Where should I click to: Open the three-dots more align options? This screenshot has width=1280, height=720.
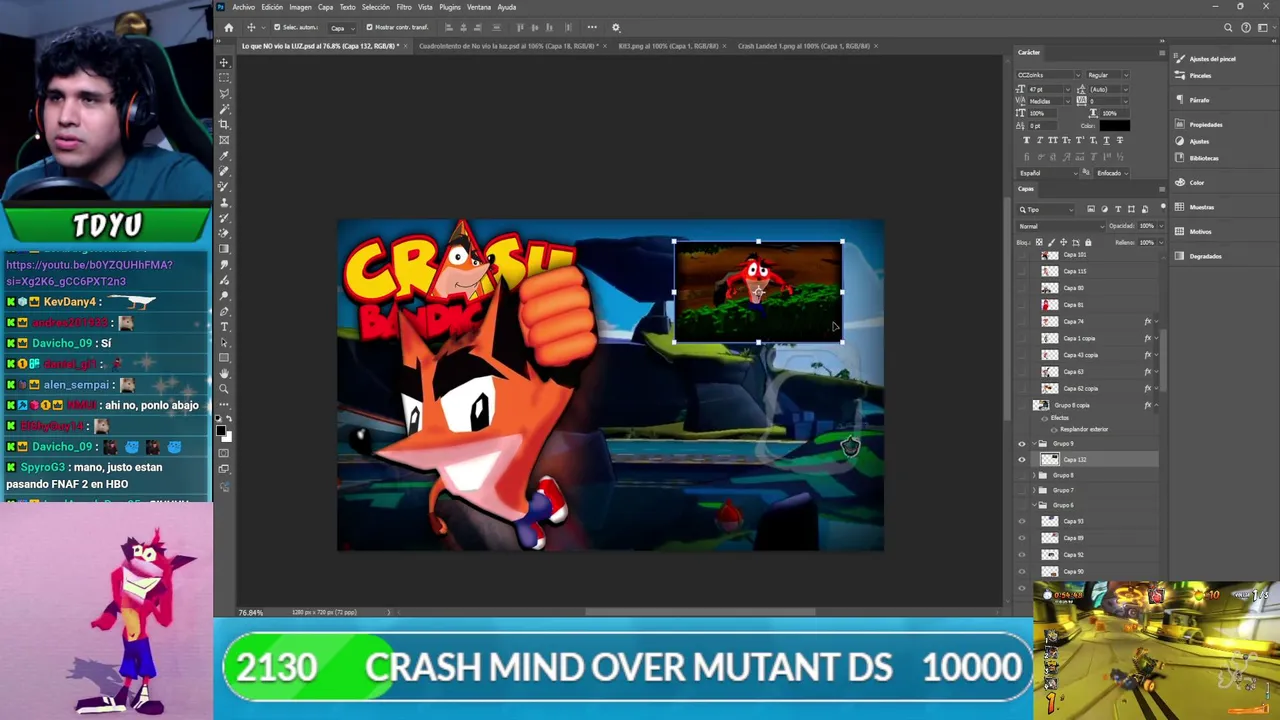click(x=592, y=27)
